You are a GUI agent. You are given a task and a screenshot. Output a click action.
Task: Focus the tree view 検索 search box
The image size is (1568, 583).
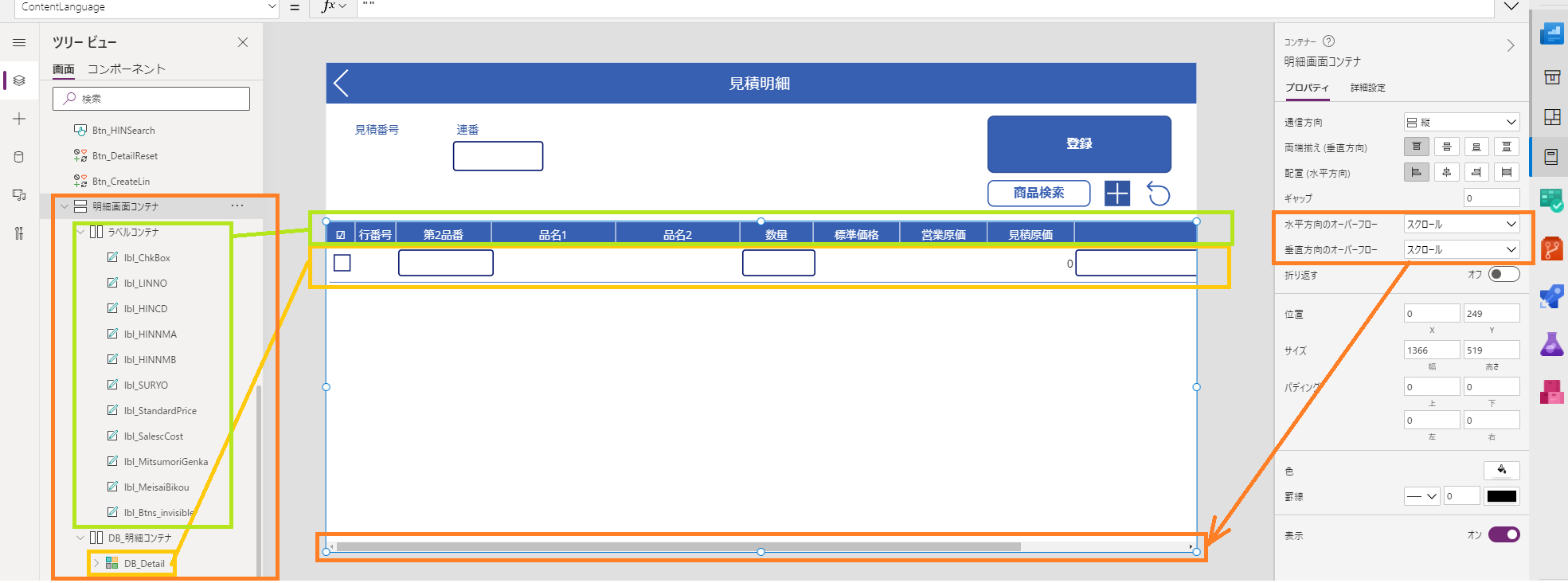(x=151, y=99)
